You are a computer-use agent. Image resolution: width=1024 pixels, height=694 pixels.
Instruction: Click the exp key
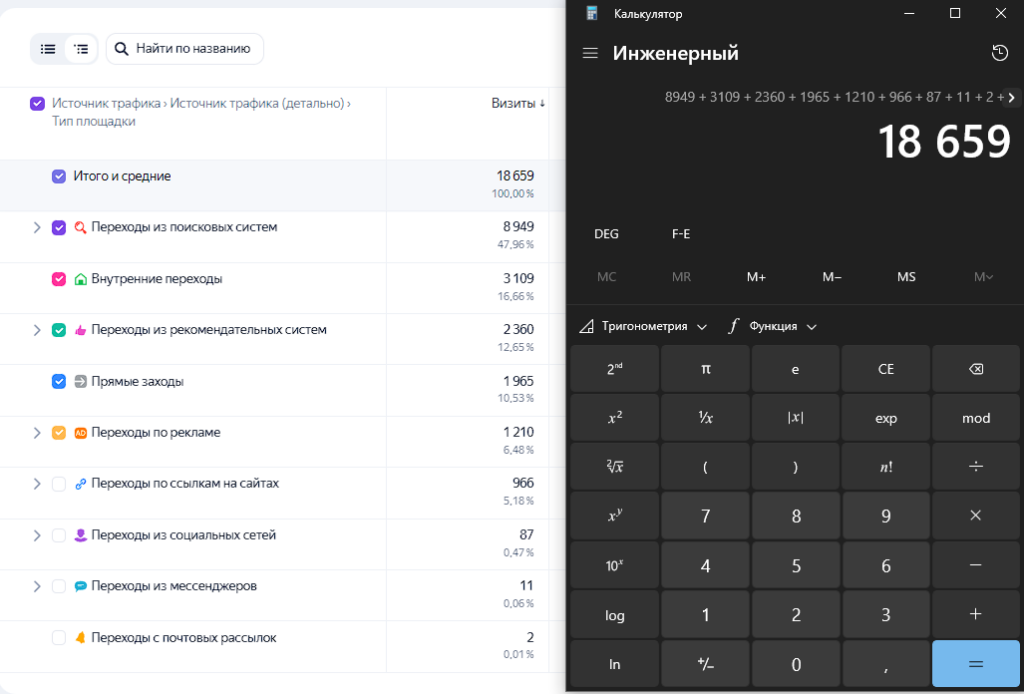pyautogui.click(x=886, y=418)
